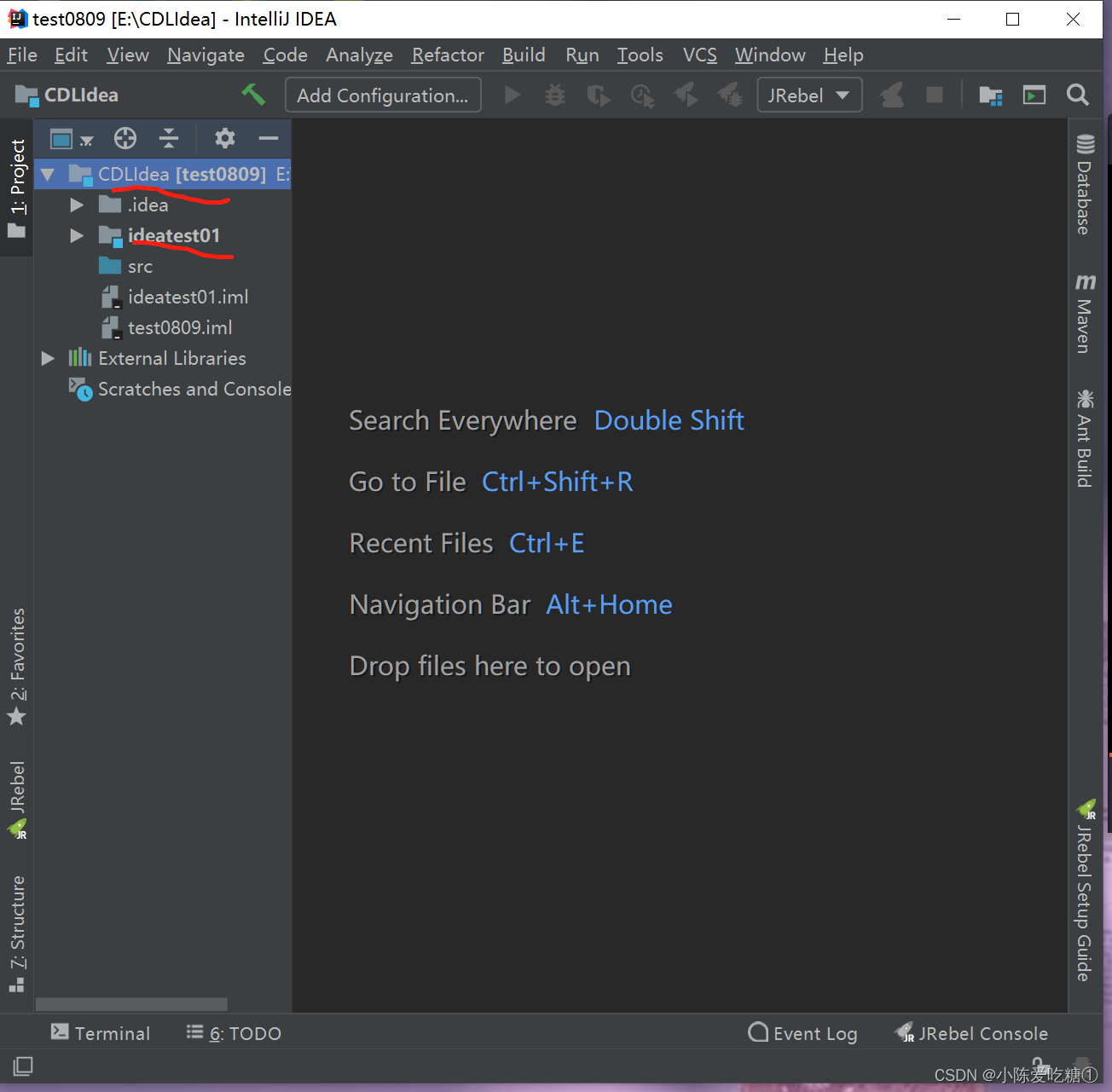The height and width of the screenshot is (1092, 1112).
Task: Expand the External Libraries node
Action: coord(49,358)
